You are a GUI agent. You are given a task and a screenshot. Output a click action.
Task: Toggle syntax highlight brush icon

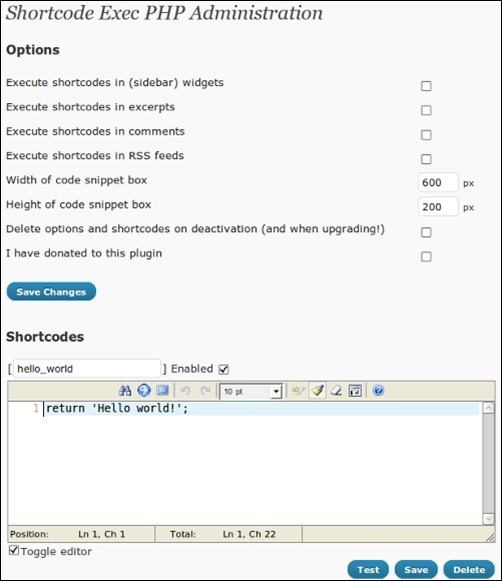coord(318,391)
